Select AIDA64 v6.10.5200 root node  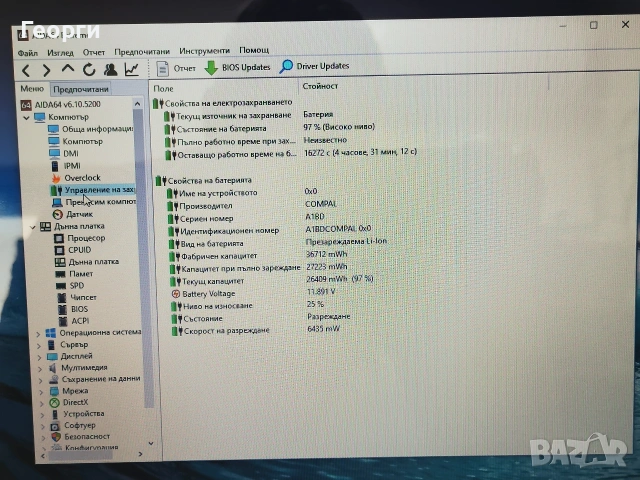pyautogui.click(x=60, y=104)
